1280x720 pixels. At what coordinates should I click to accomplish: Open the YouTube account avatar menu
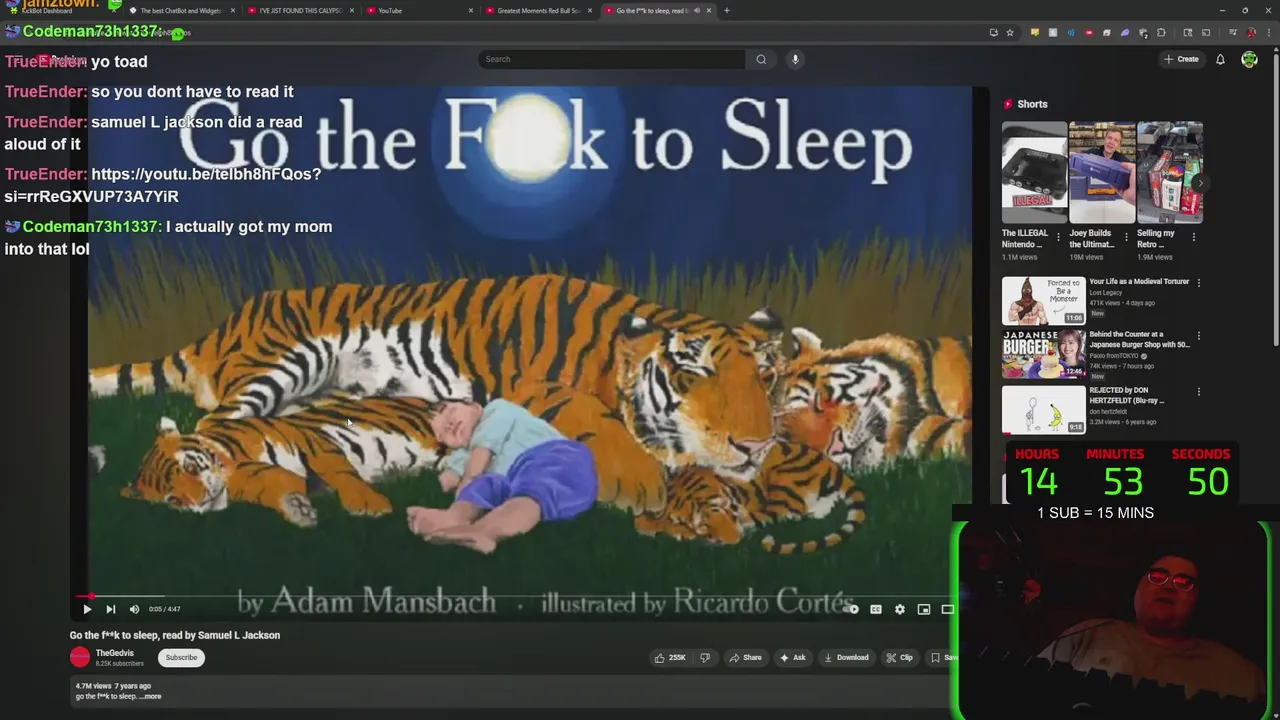1249,59
